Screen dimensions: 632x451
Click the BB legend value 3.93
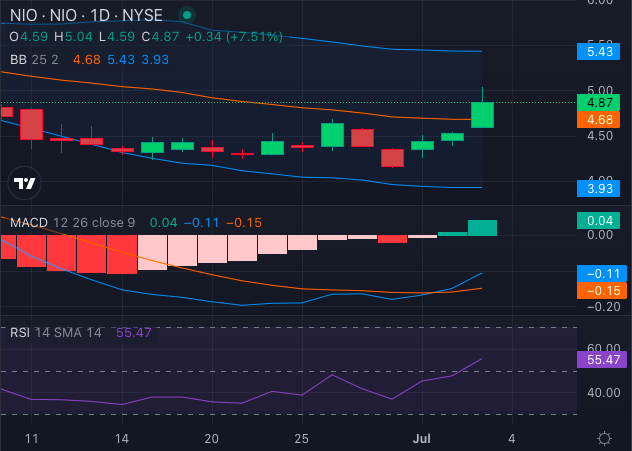[155, 60]
